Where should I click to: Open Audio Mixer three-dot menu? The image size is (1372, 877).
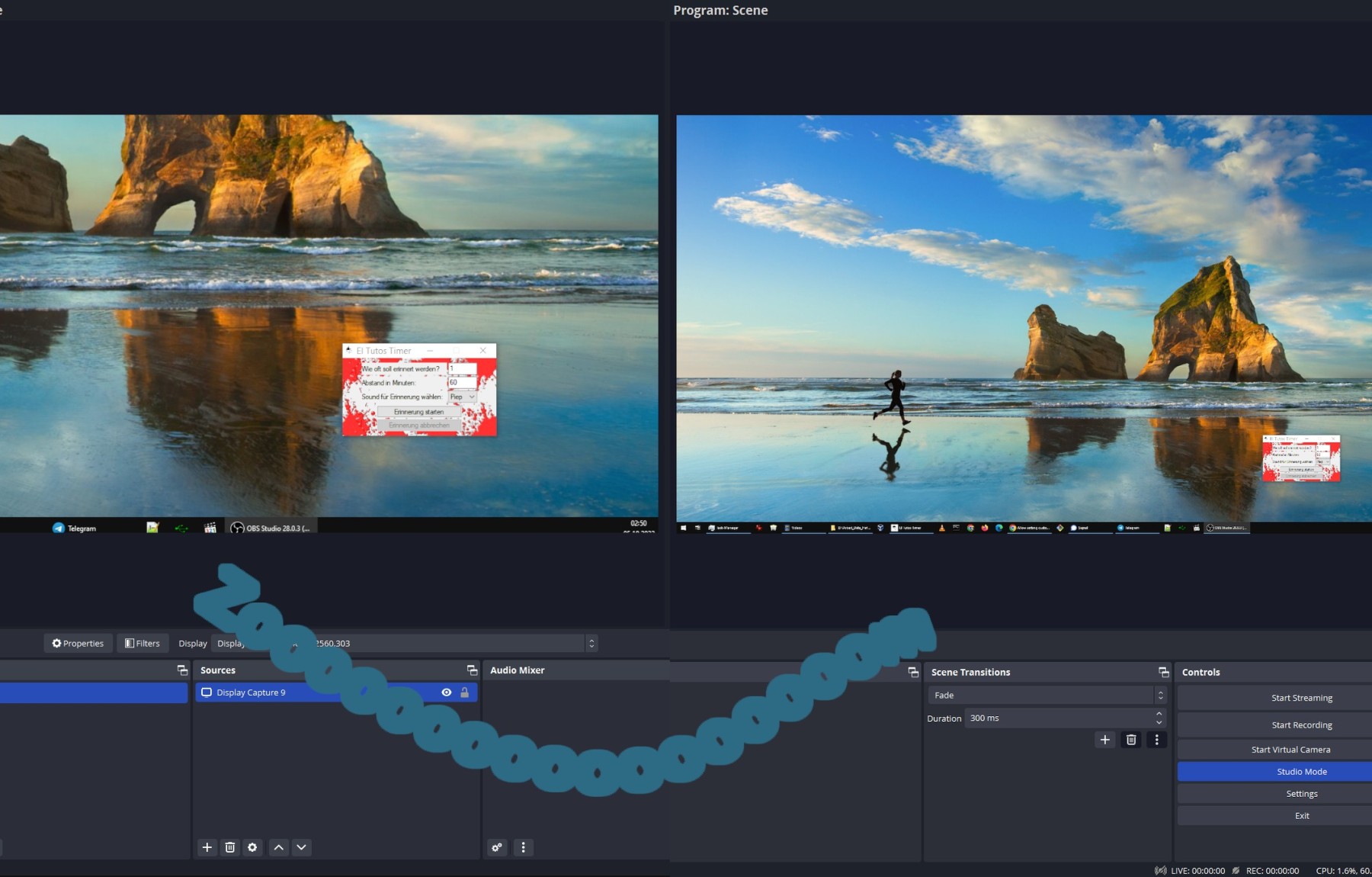pyautogui.click(x=523, y=847)
